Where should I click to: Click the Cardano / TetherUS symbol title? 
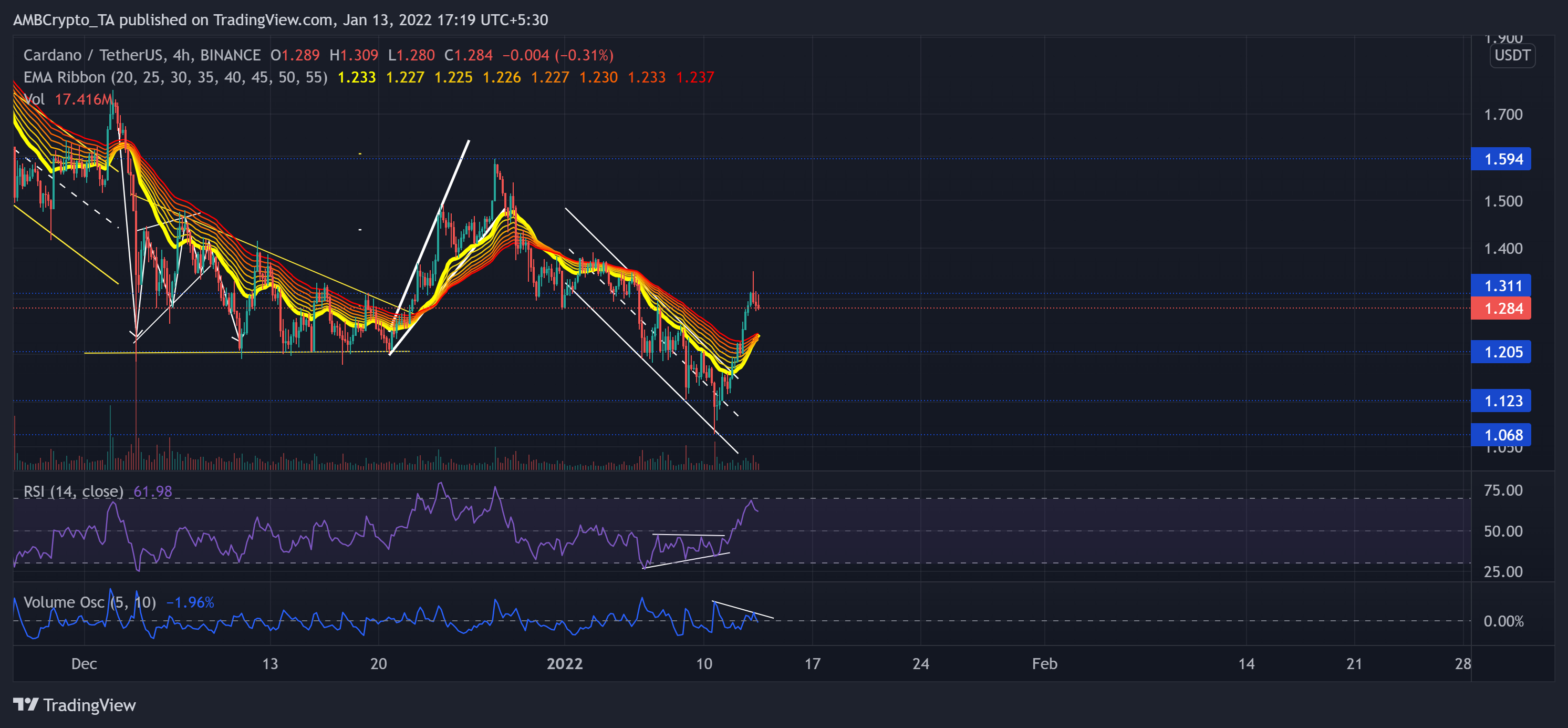[92, 55]
